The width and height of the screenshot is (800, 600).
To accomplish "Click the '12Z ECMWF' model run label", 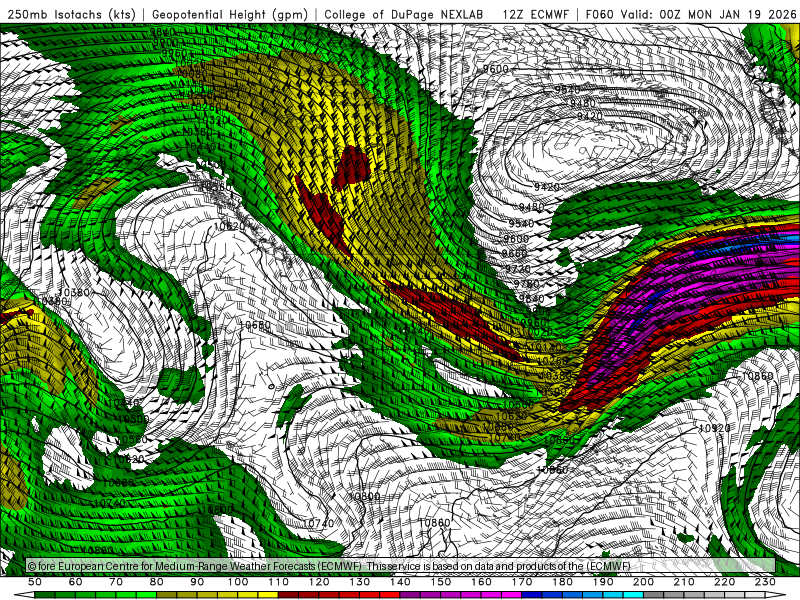I will (535, 14).
